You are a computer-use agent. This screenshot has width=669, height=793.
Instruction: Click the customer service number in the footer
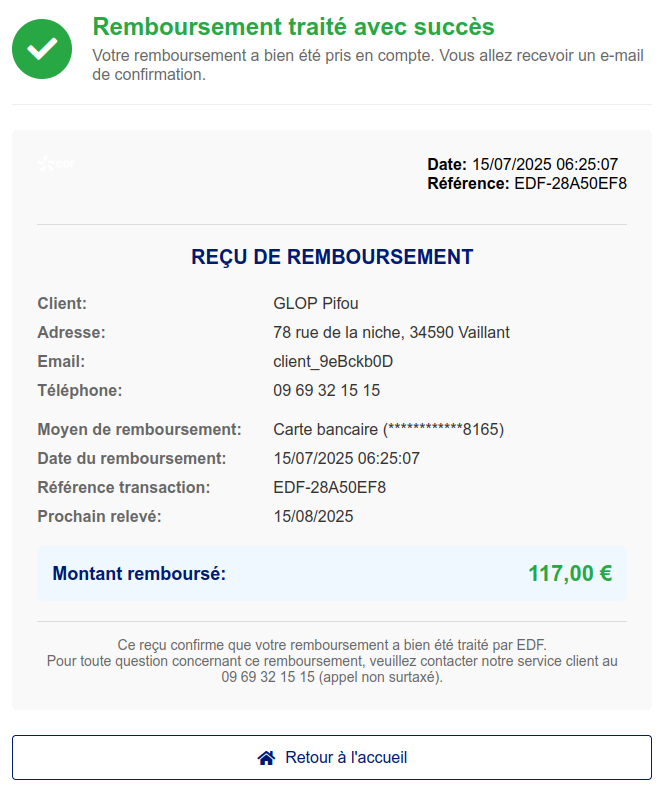[268, 677]
